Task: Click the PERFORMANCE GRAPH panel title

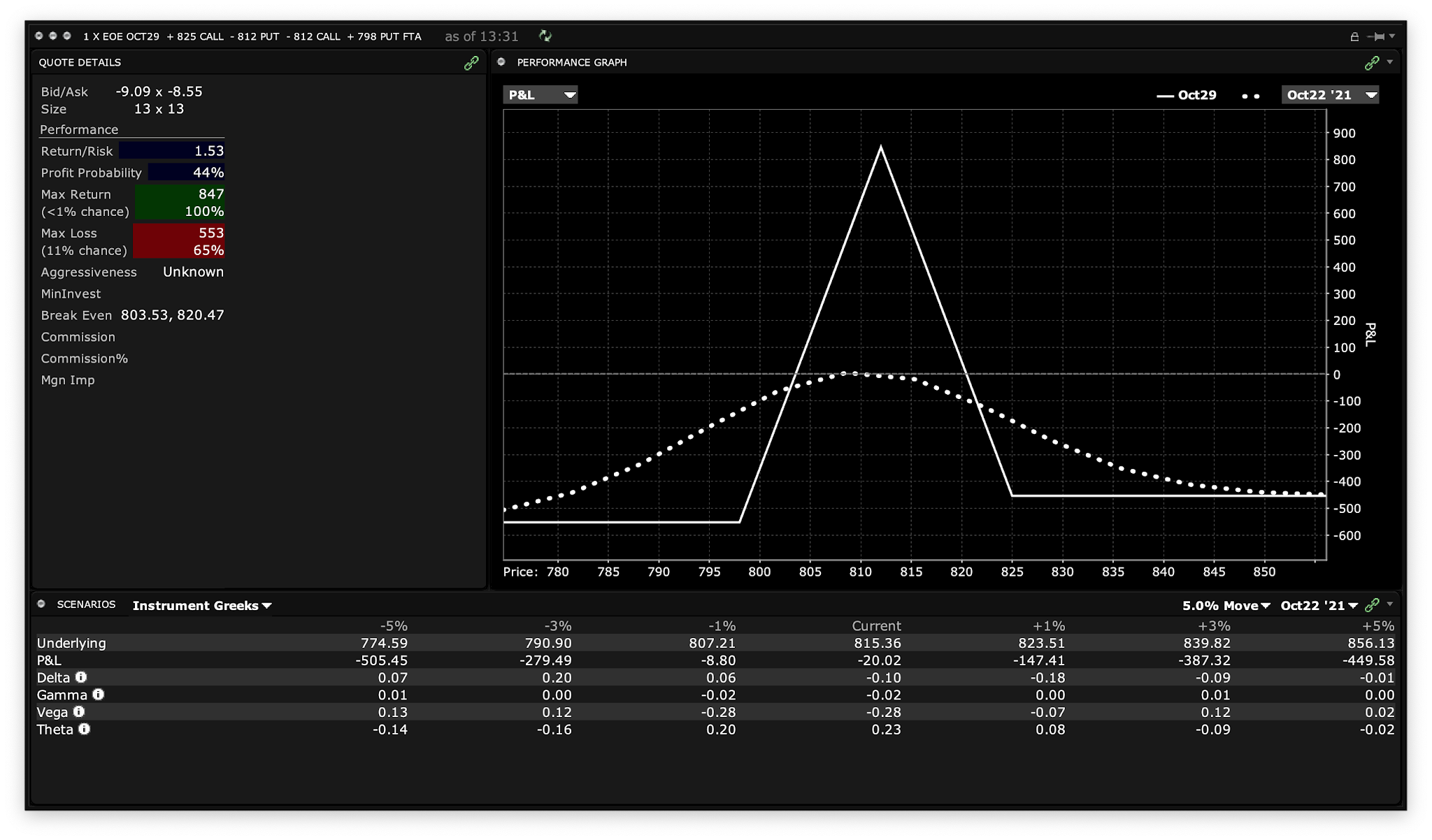Action: [571, 62]
